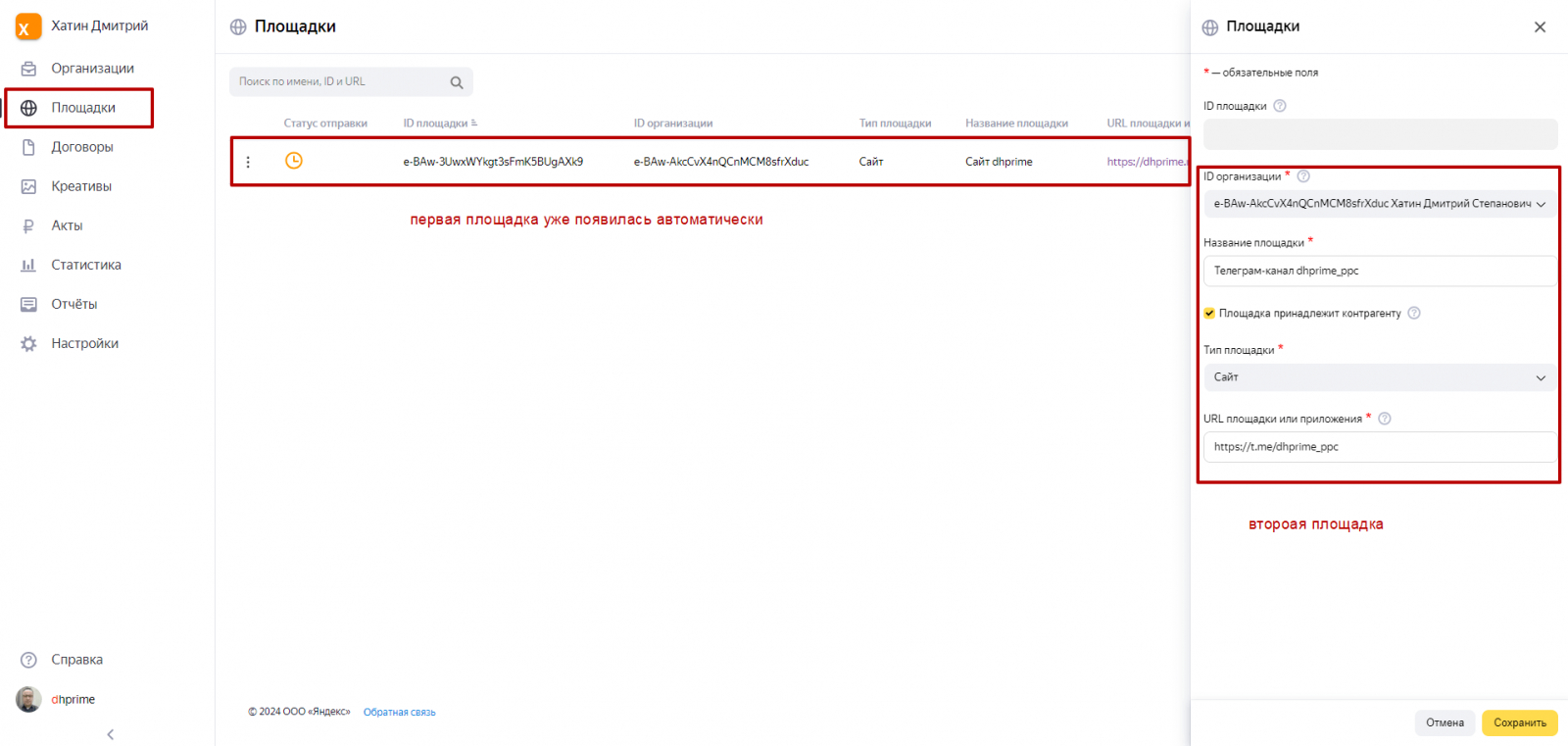Click the Справка question mark icon
Viewport: 1568px width, 746px height.
(x=28, y=660)
